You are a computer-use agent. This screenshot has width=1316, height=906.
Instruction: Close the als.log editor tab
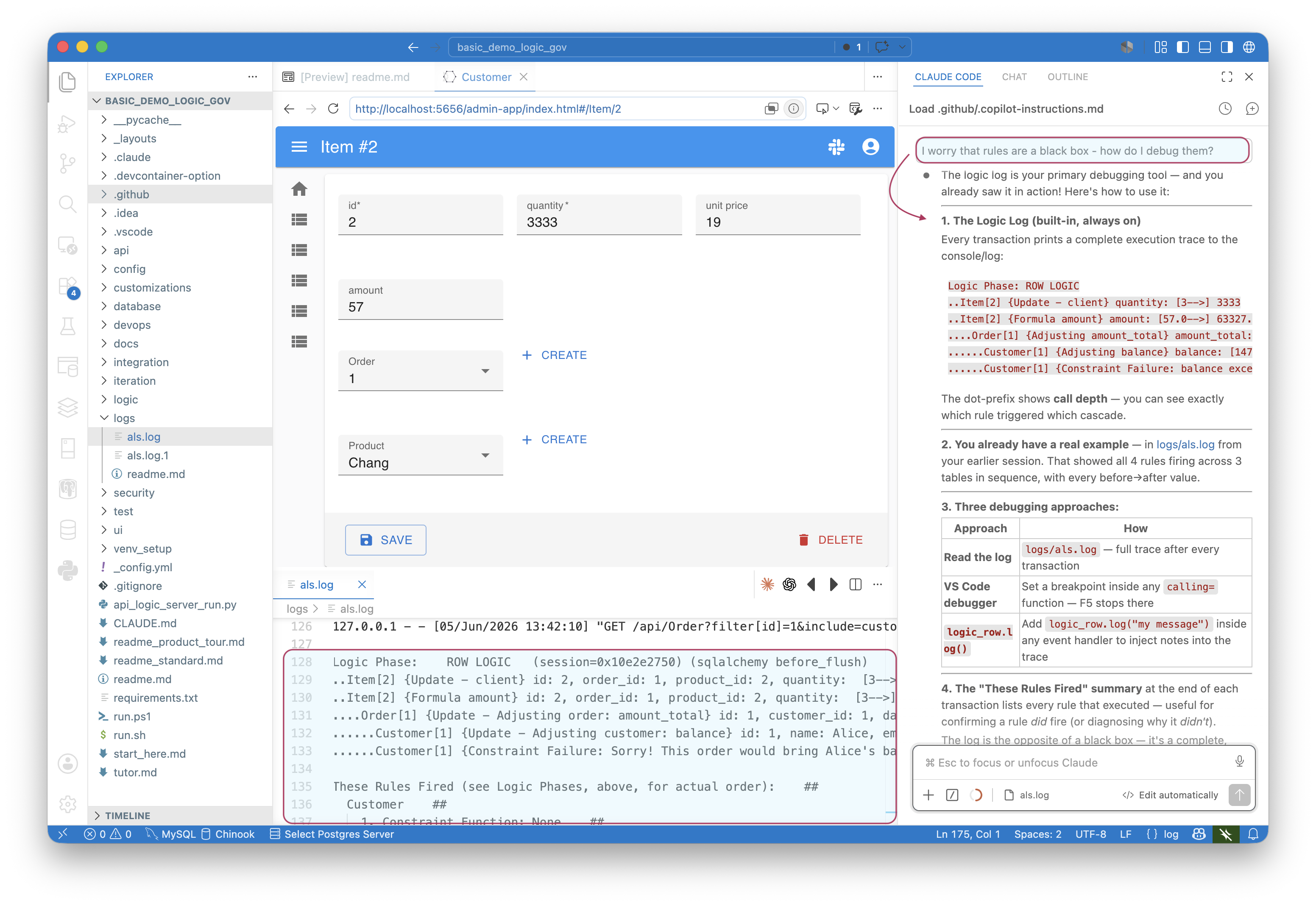[x=362, y=584]
